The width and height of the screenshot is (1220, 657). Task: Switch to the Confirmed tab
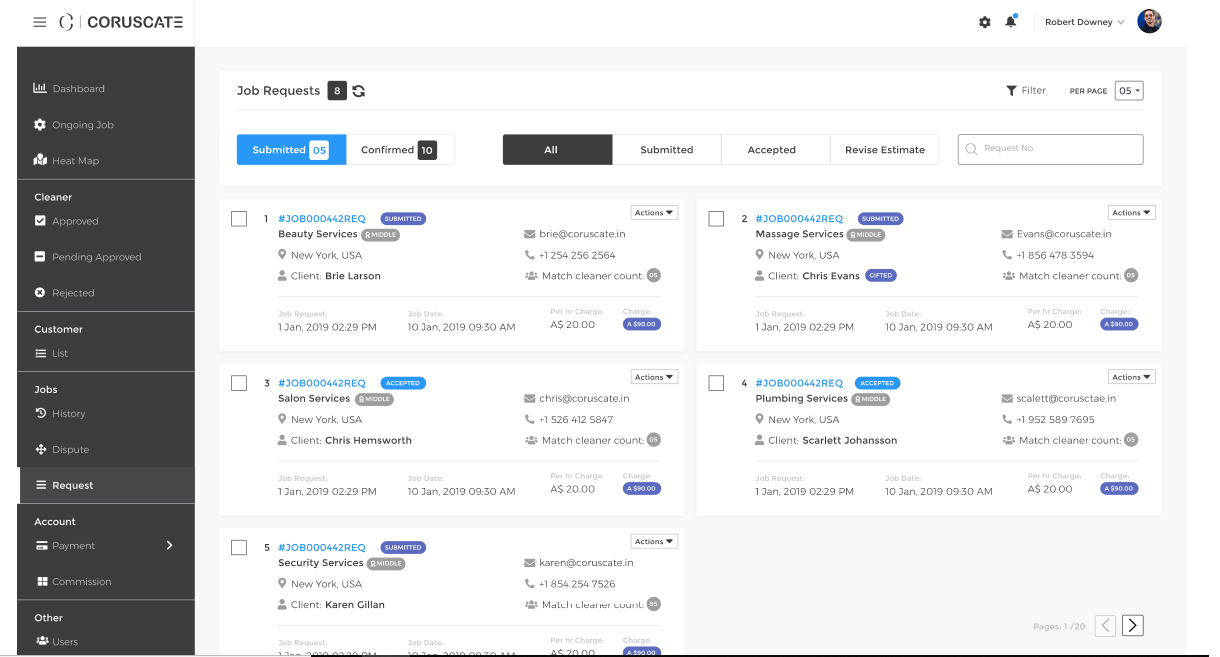point(399,150)
